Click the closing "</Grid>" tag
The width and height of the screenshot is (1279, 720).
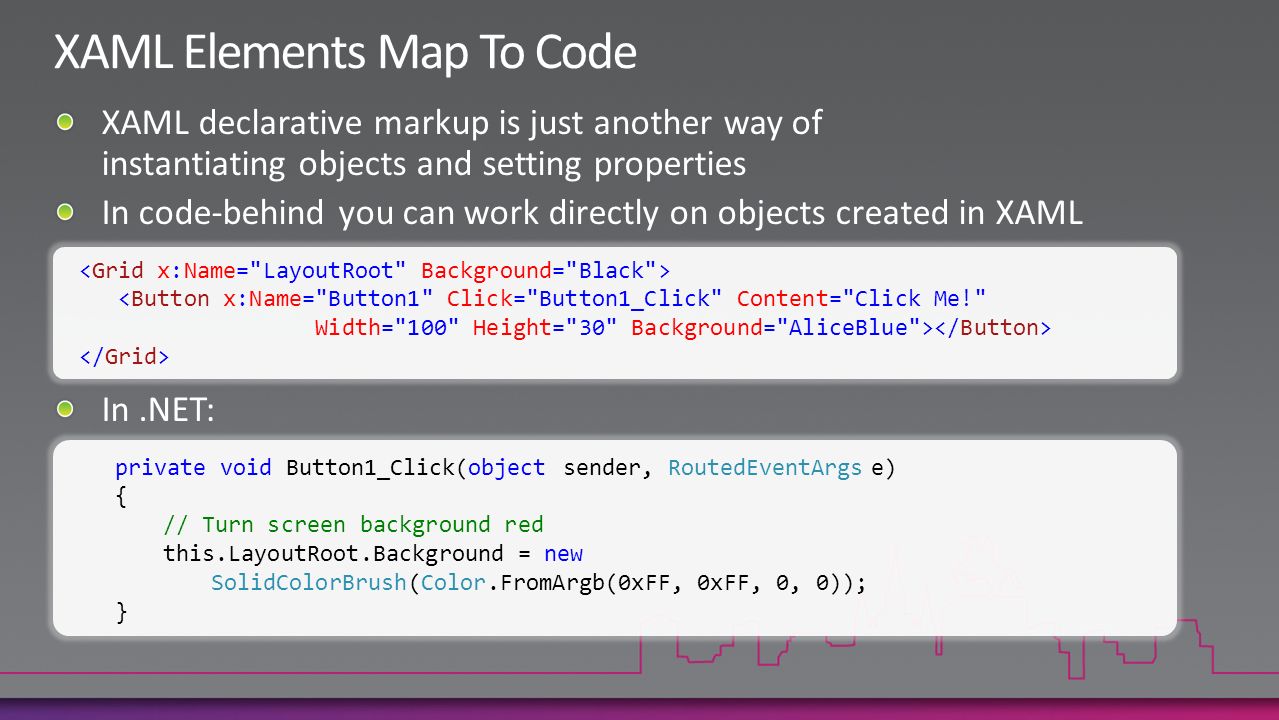tap(125, 357)
